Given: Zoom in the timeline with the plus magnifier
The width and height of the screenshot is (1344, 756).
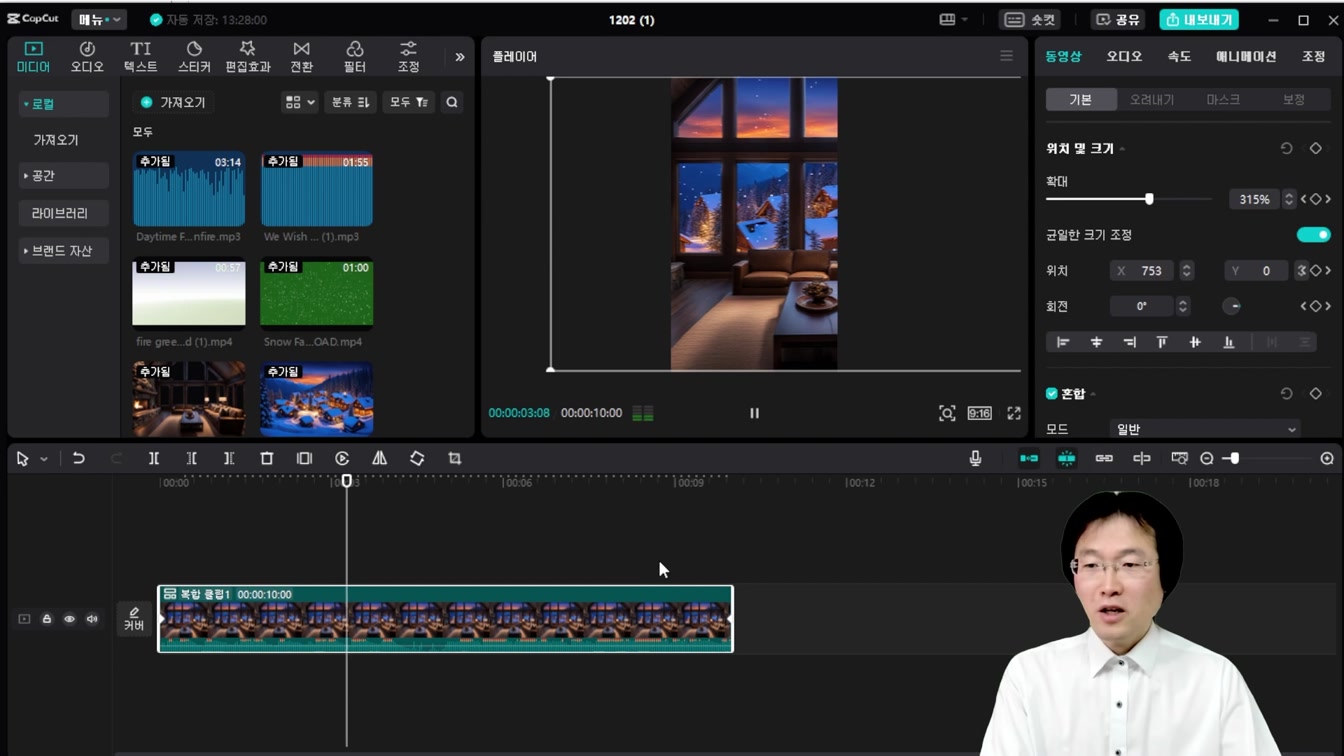Looking at the screenshot, I should click(x=1327, y=458).
